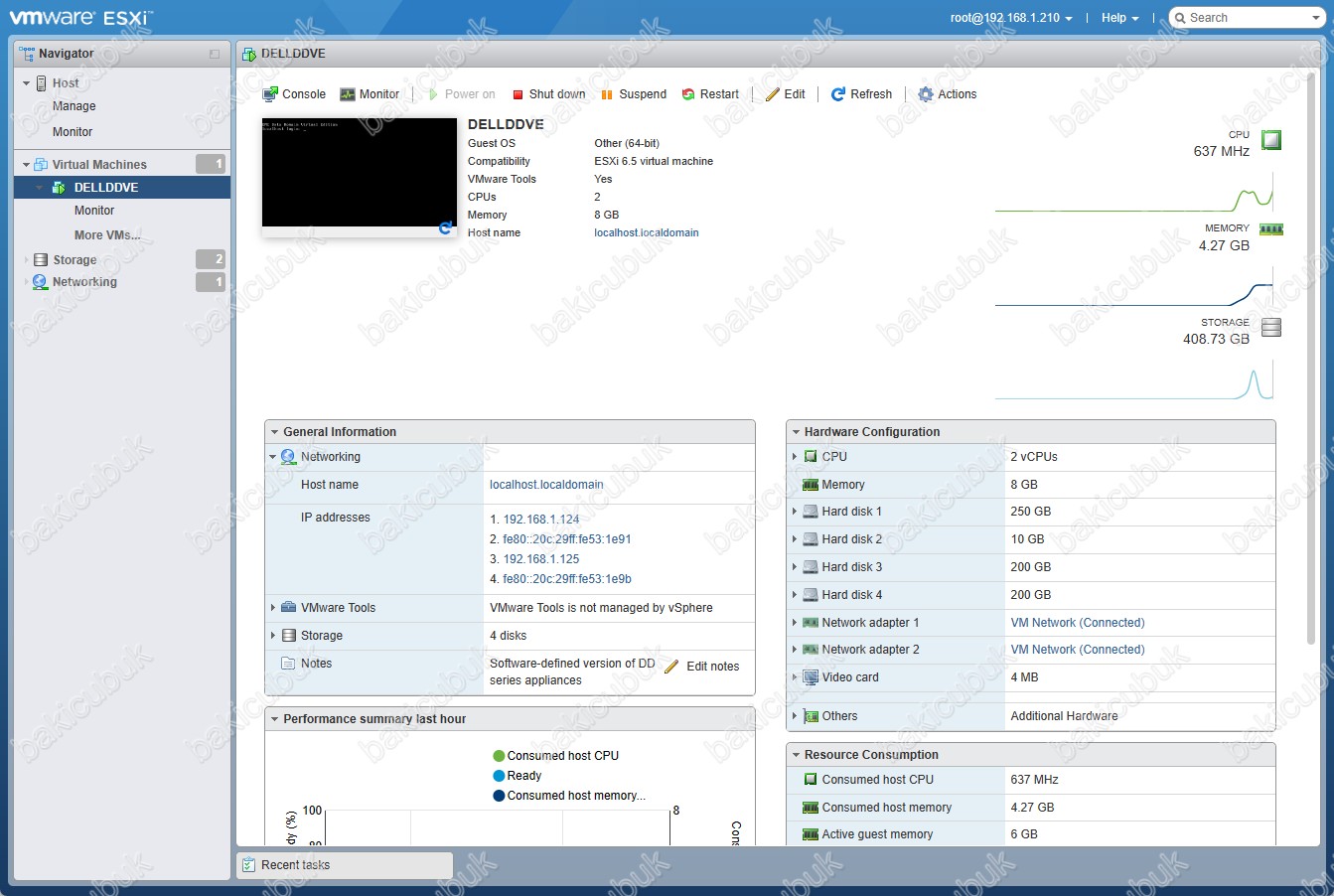Click the console thumbnail refresh icon
Screen dimensions: 1334x896
coord(446,227)
